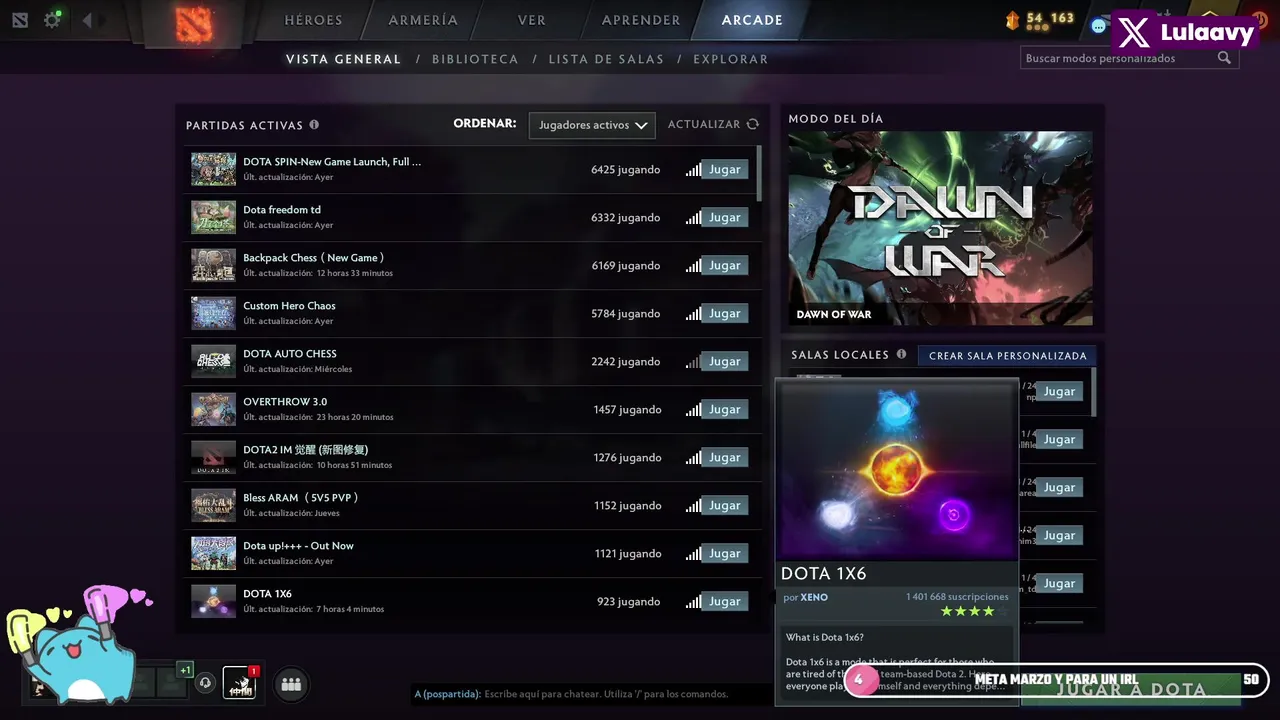The height and width of the screenshot is (720, 1280).
Task: Click the gold shards currency icon
Action: (1012, 20)
